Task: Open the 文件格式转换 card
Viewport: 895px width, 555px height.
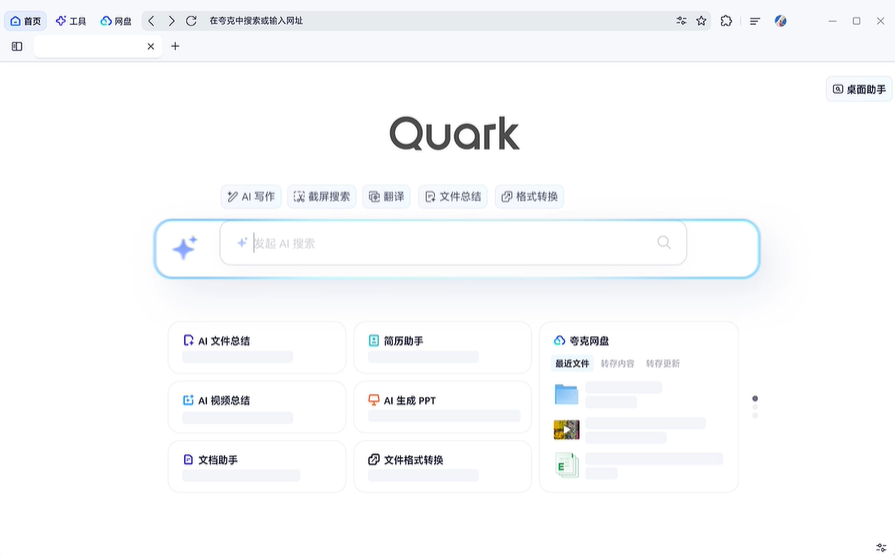Action: click(442, 466)
